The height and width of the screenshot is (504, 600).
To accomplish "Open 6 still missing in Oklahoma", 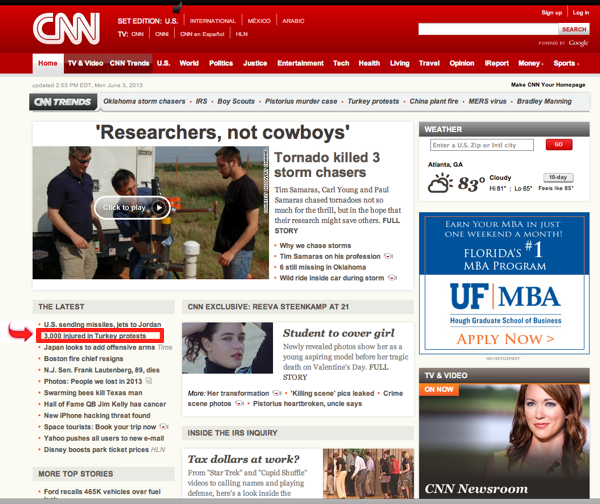I will pyautogui.click(x=323, y=267).
